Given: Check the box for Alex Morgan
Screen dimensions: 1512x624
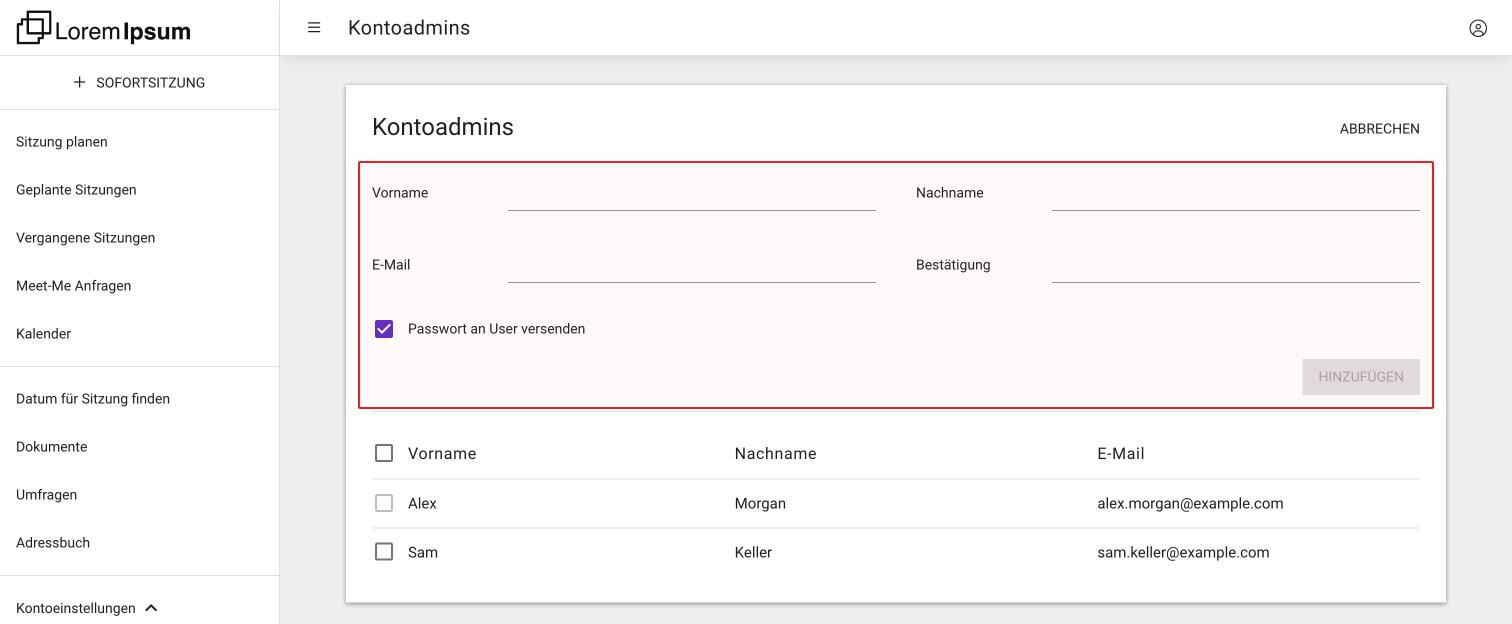Looking at the screenshot, I should [x=384, y=503].
